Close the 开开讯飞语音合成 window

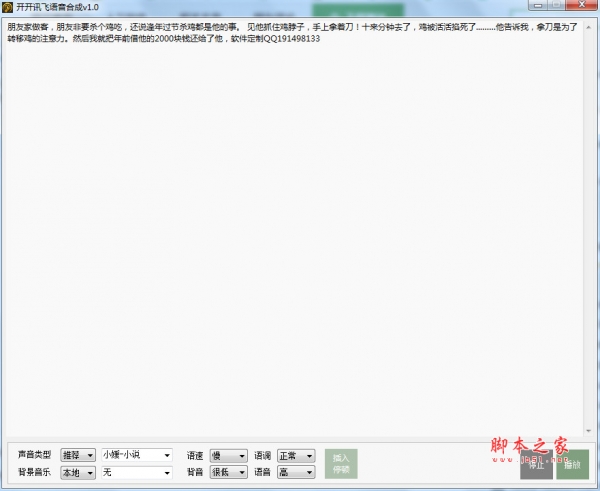coord(582,5)
